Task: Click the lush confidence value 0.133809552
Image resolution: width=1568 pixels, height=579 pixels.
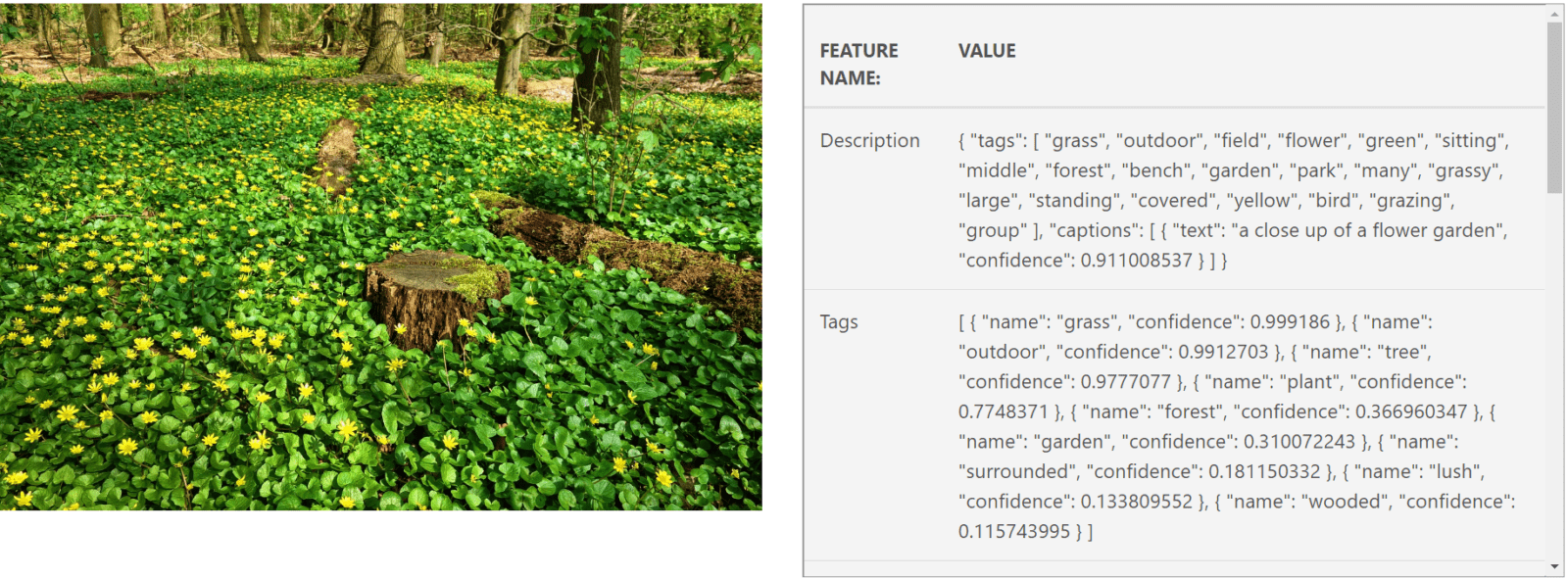Action: [x=1137, y=502]
